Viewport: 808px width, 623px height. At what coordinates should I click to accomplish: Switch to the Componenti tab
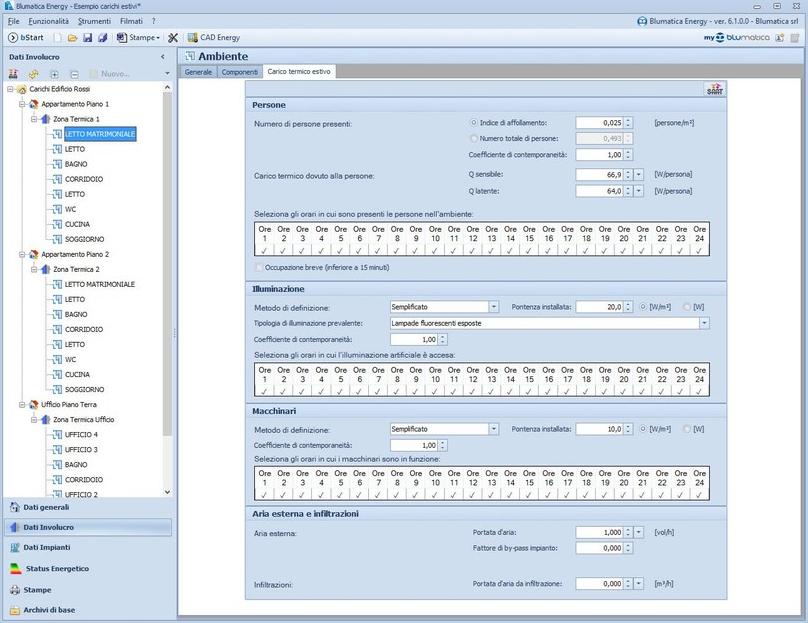point(239,72)
